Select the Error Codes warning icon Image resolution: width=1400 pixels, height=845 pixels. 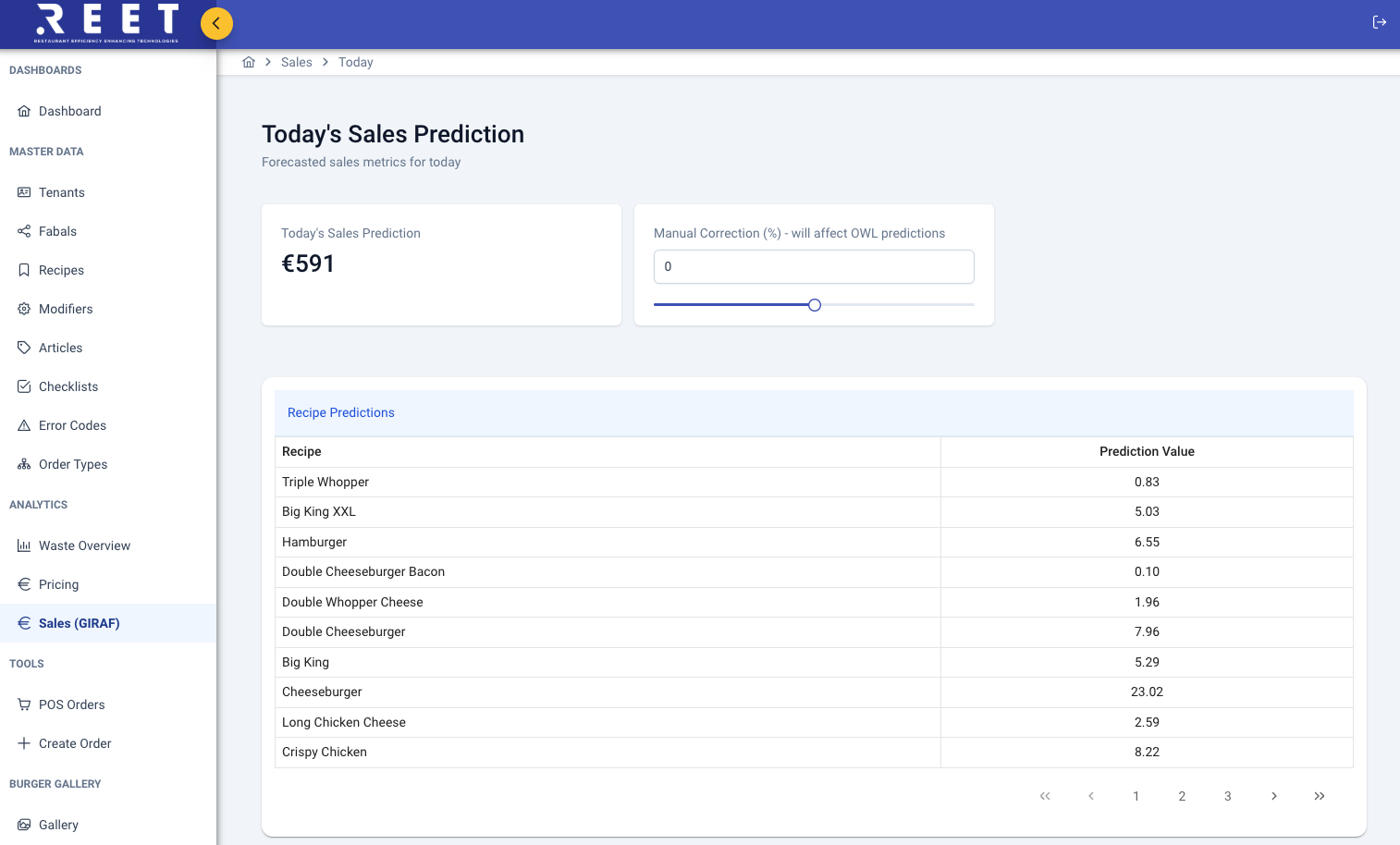pos(24,425)
